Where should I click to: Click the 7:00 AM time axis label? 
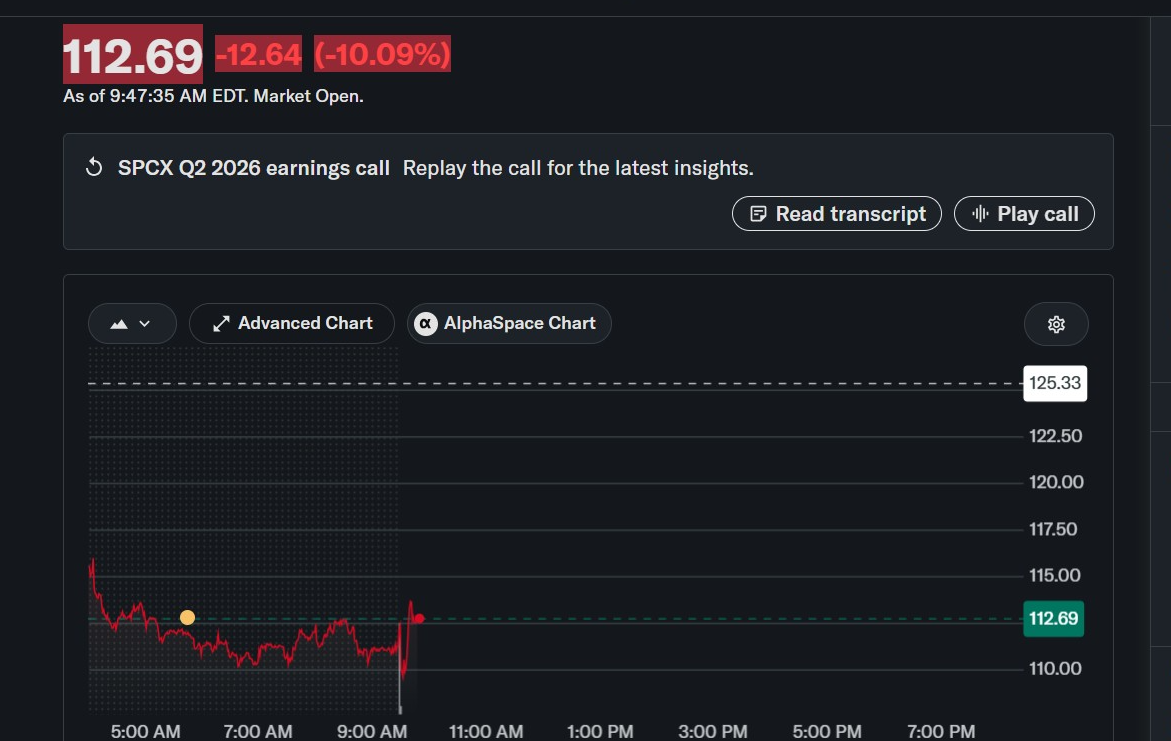258,731
